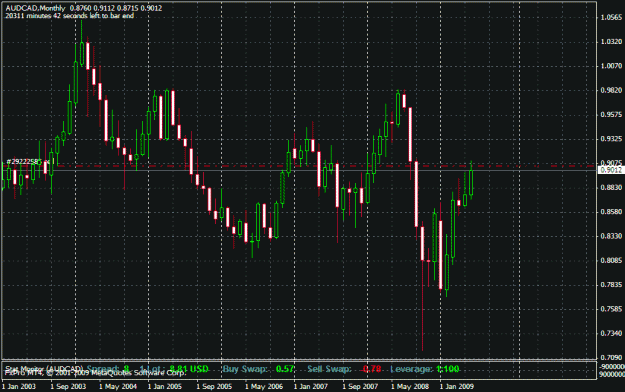The image size is (625, 392).
Task: Click the Sell Swap value -0.78
Action: point(371,369)
